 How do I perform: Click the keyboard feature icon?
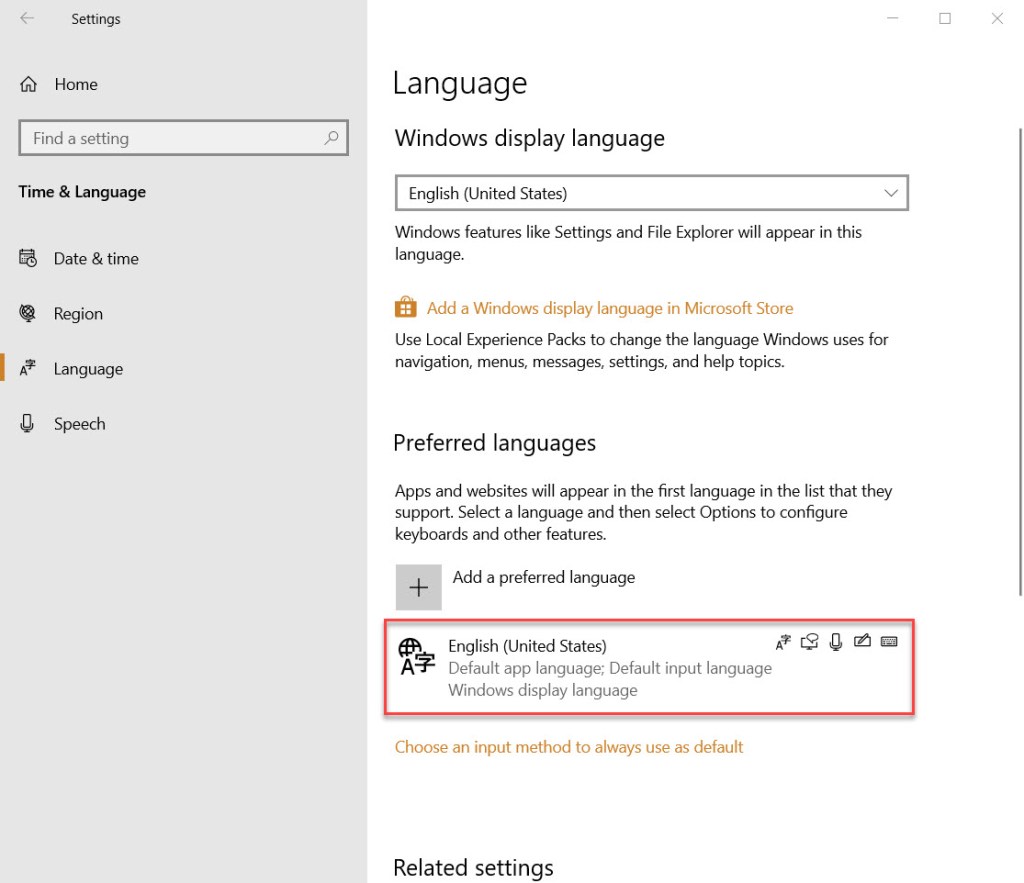click(889, 642)
